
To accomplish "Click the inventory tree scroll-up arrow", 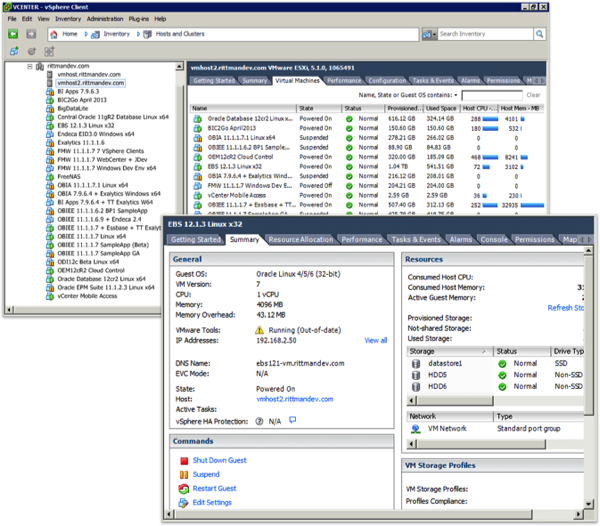I will 179,67.
